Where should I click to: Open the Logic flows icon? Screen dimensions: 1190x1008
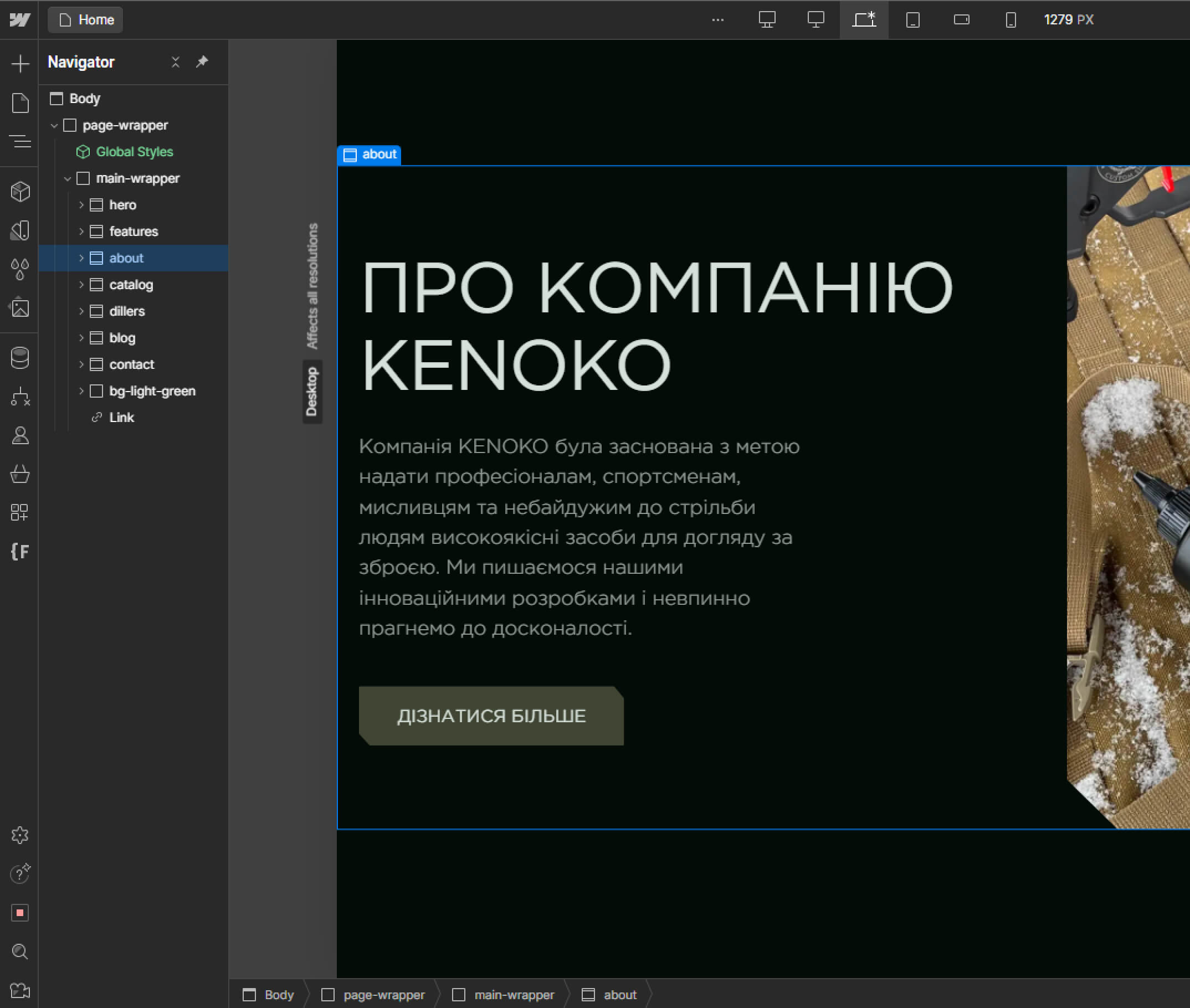(x=20, y=397)
